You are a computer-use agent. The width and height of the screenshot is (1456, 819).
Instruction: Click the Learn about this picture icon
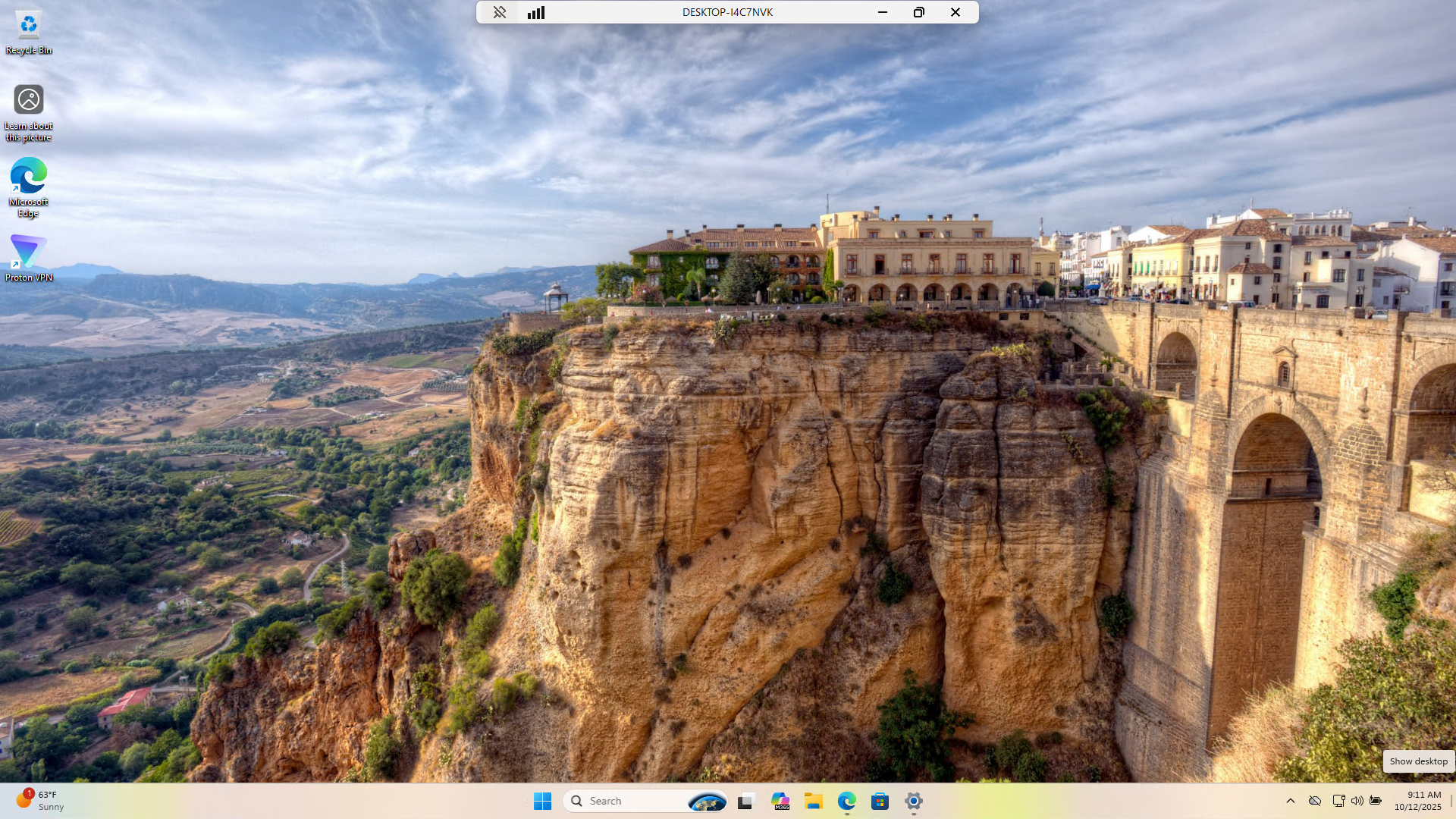[x=29, y=100]
